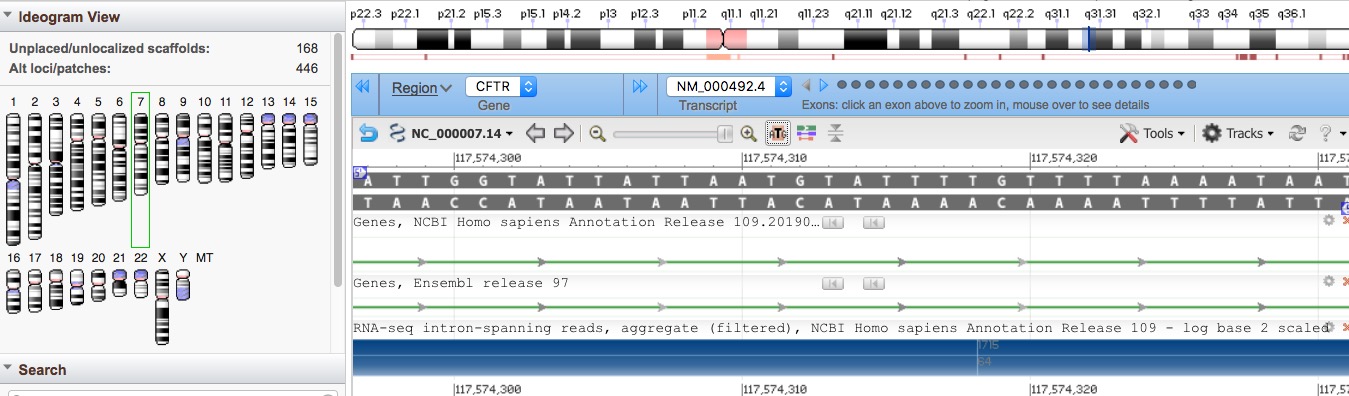Zoom out with the minus magnifier
This screenshot has height=396, width=1349.
point(598,133)
